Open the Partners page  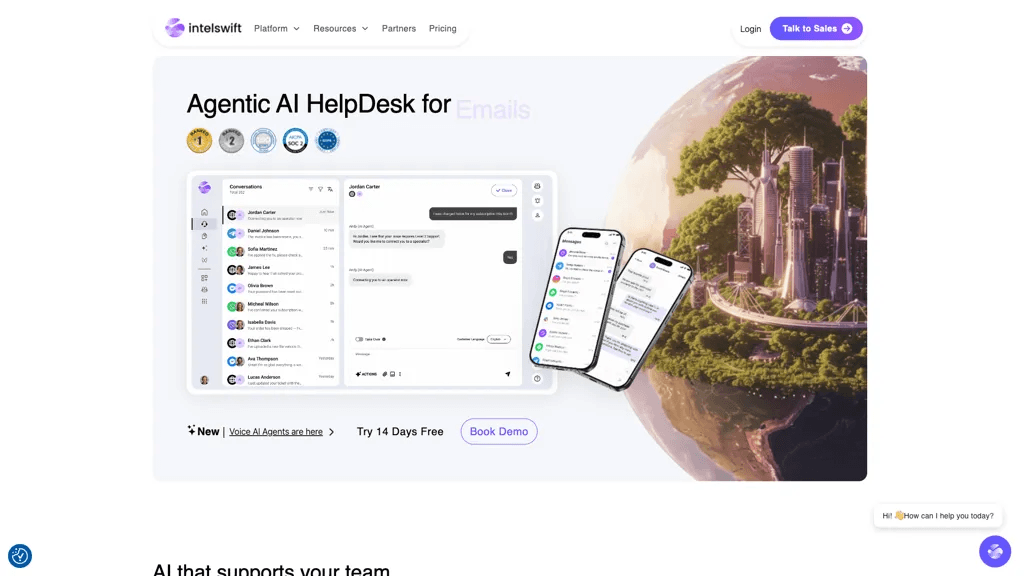(398, 29)
